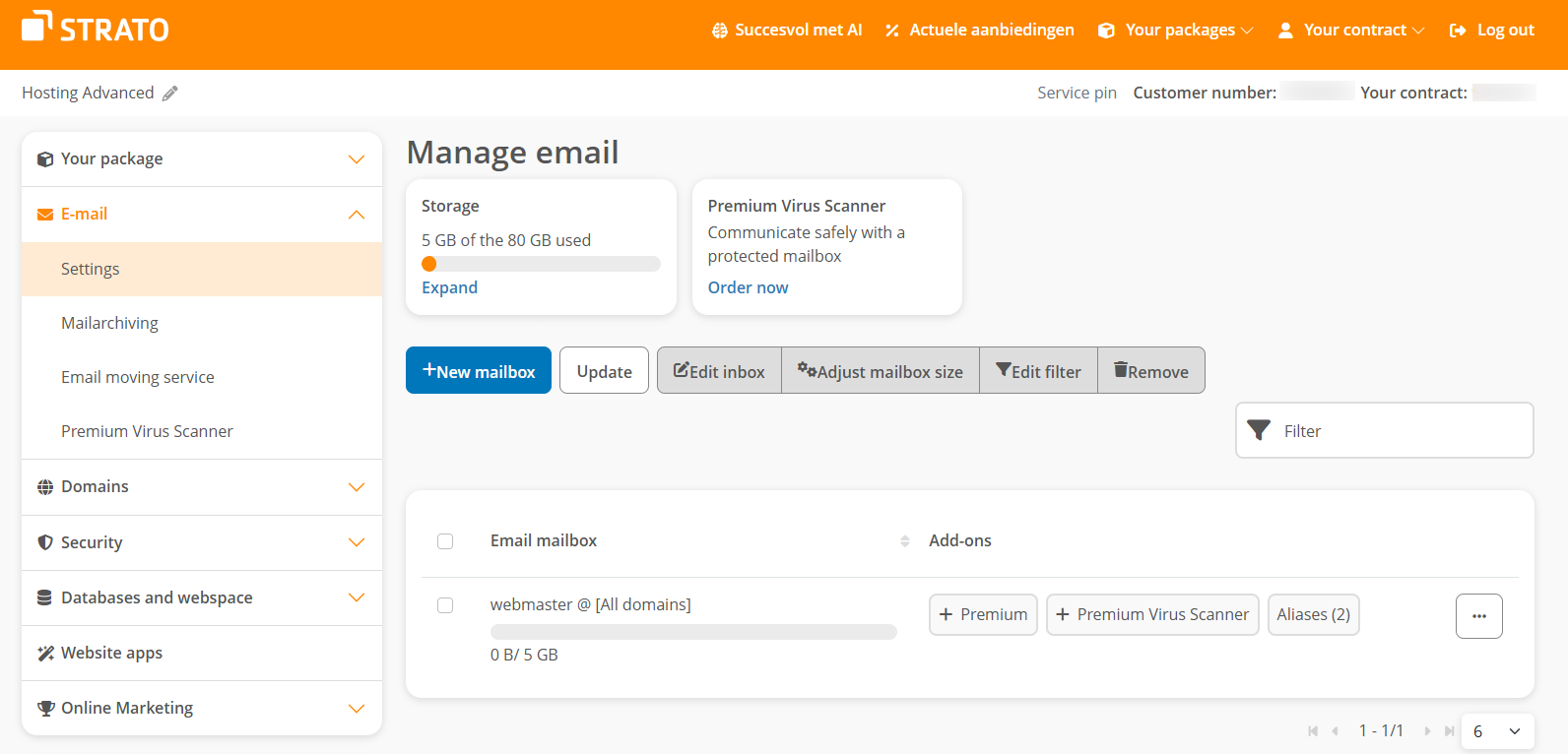
Task: Click the sort arrows on Email mailbox column
Action: tap(905, 541)
